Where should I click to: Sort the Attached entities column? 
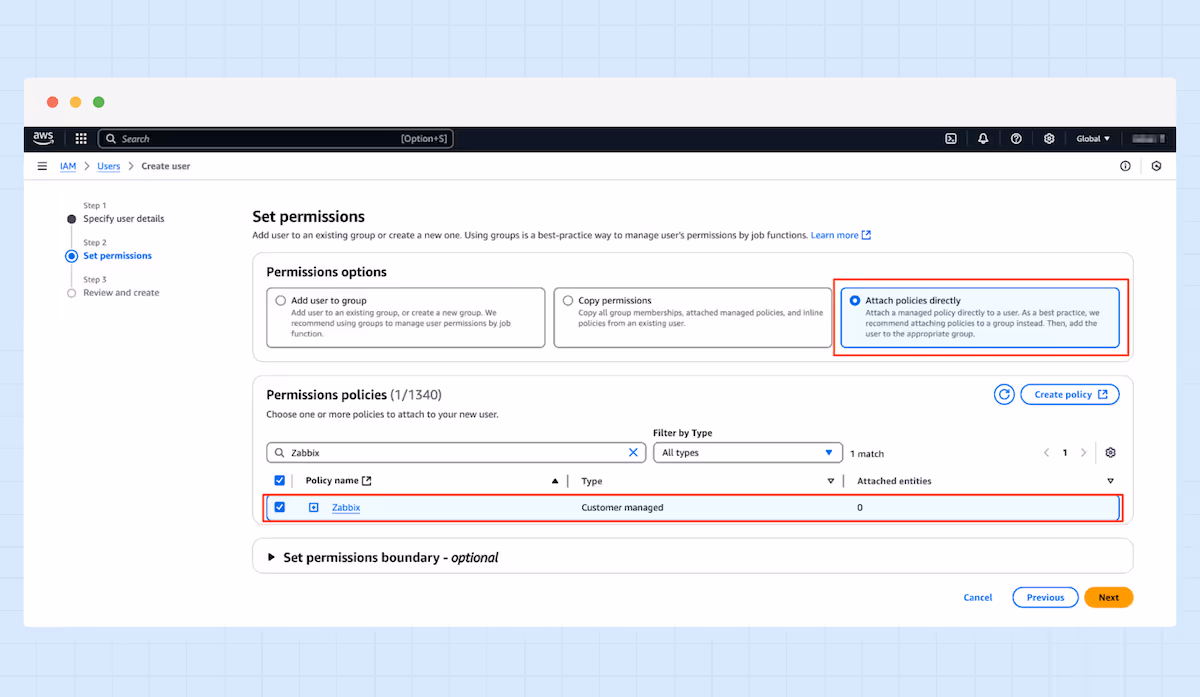click(1110, 481)
